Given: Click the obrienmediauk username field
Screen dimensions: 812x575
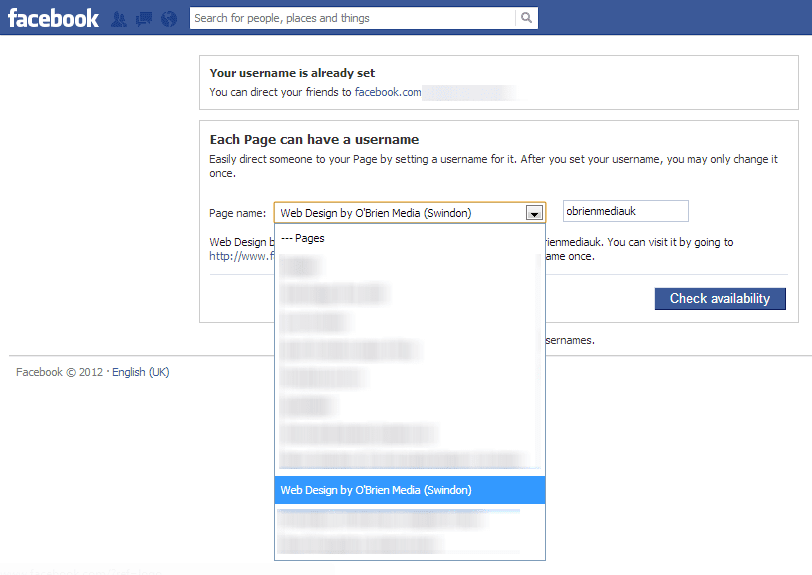Looking at the screenshot, I should click(626, 211).
